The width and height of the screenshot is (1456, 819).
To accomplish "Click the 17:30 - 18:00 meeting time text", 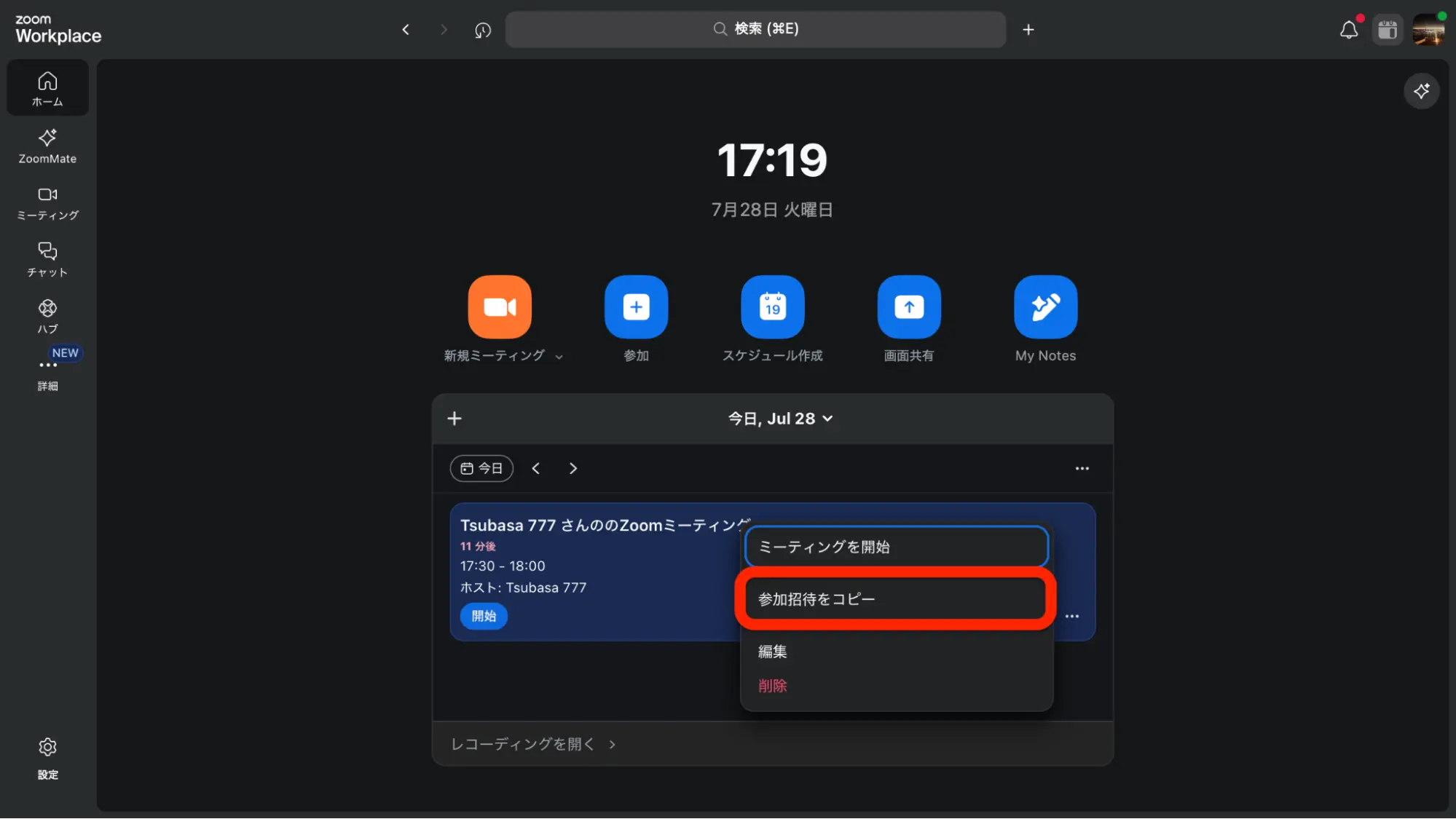I will coord(503,566).
